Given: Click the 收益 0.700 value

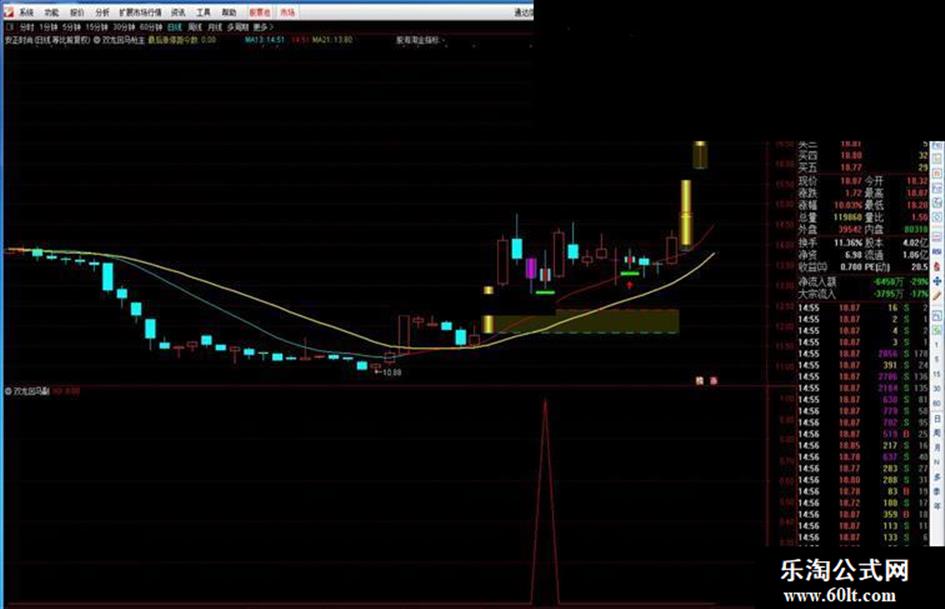Looking at the screenshot, I should pyautogui.click(x=850, y=267).
